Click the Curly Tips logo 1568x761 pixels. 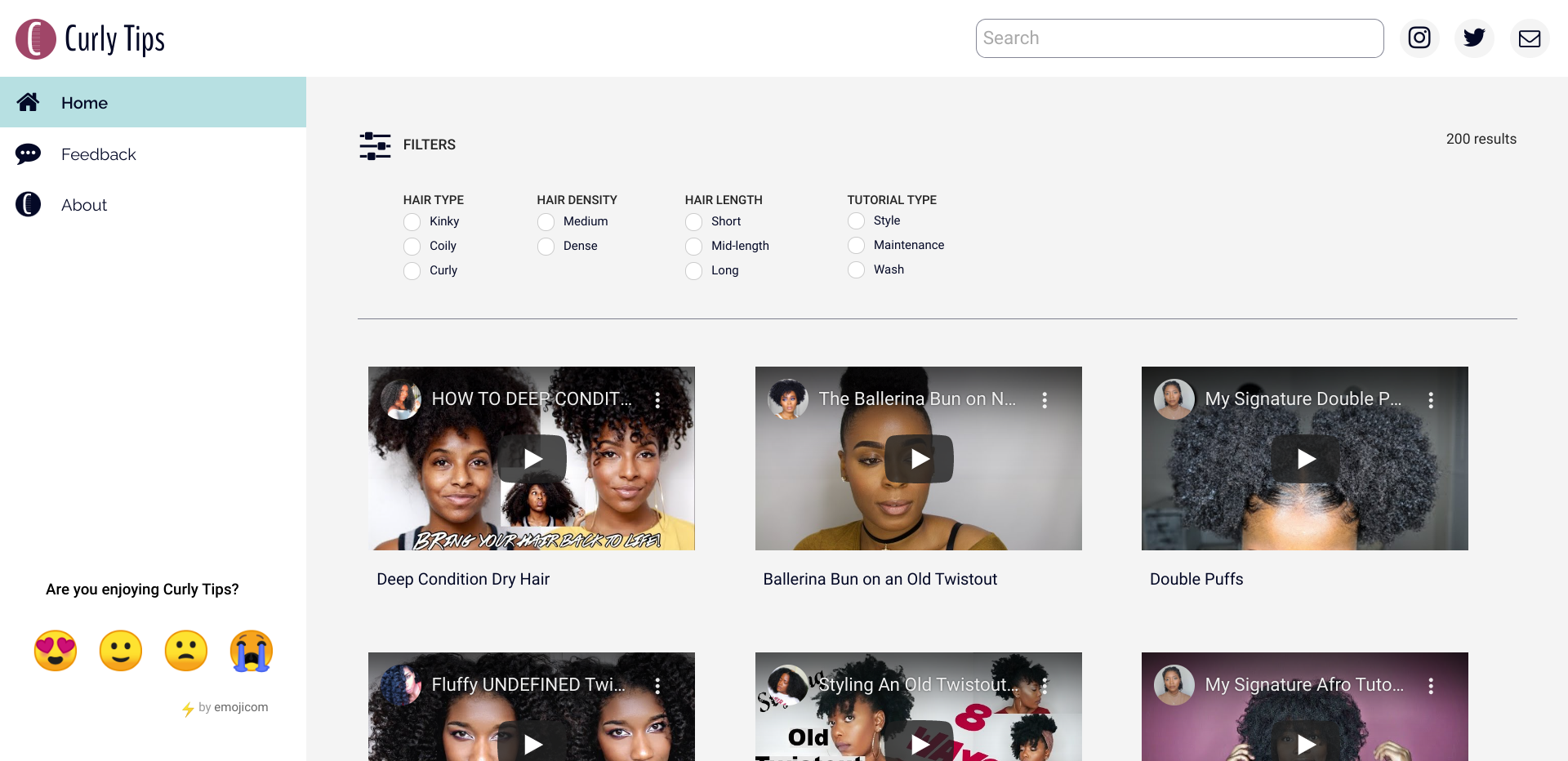(91, 39)
